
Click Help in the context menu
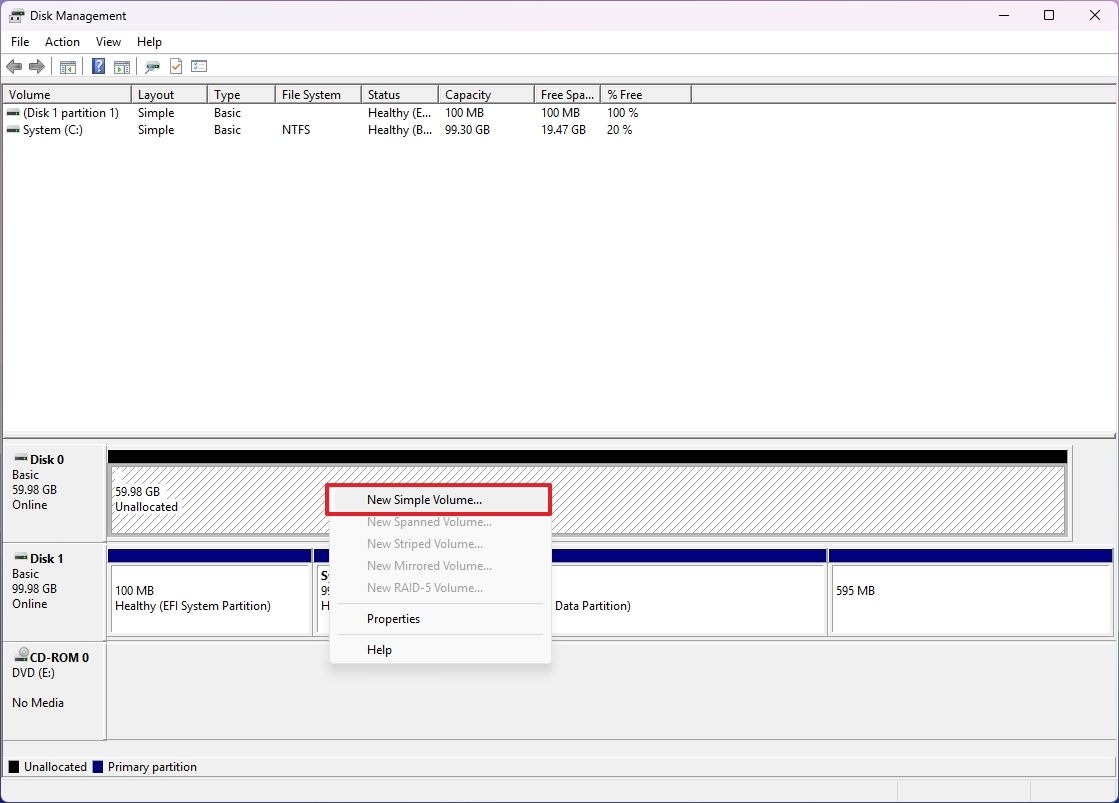[378, 649]
